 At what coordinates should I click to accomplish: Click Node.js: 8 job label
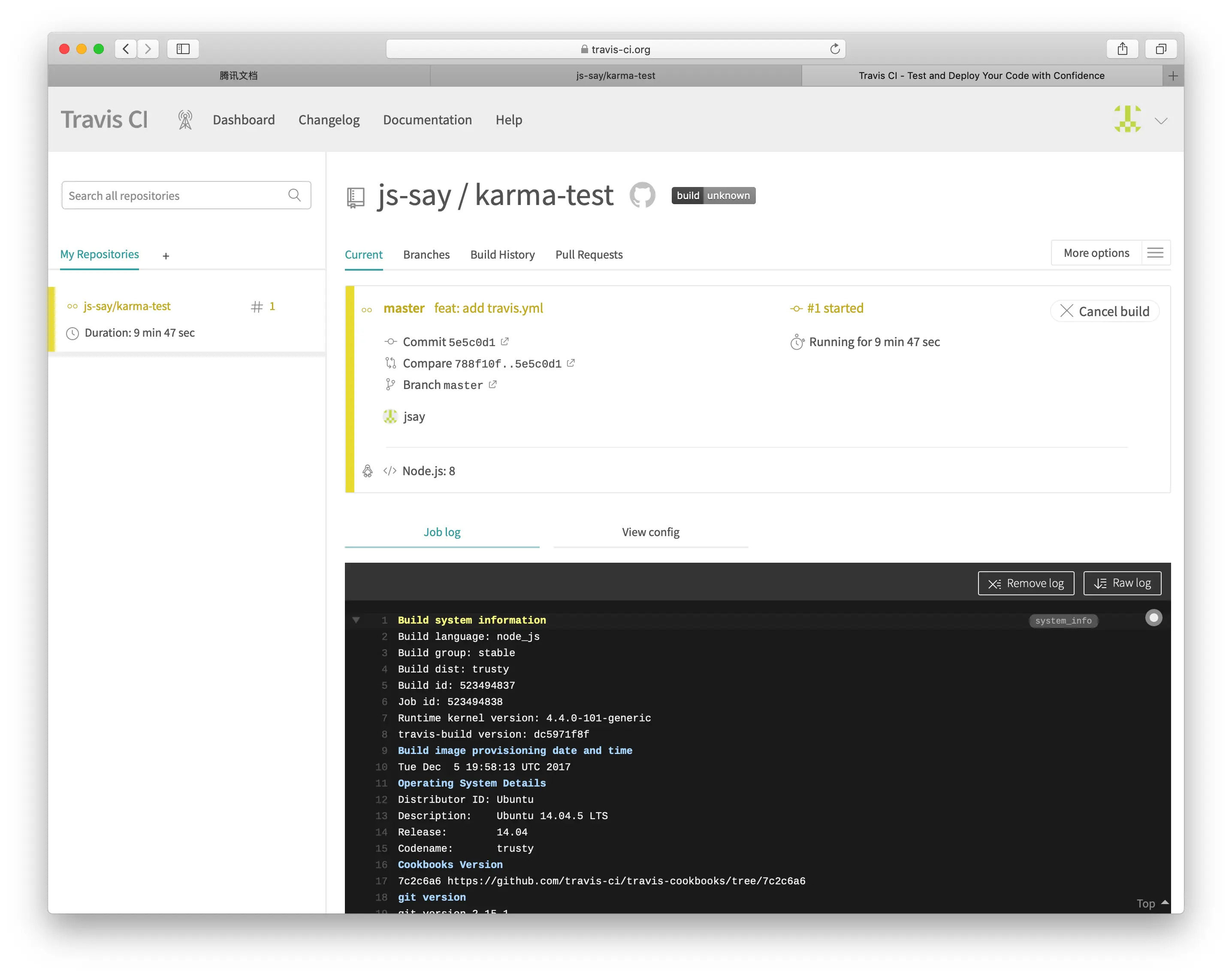429,471
